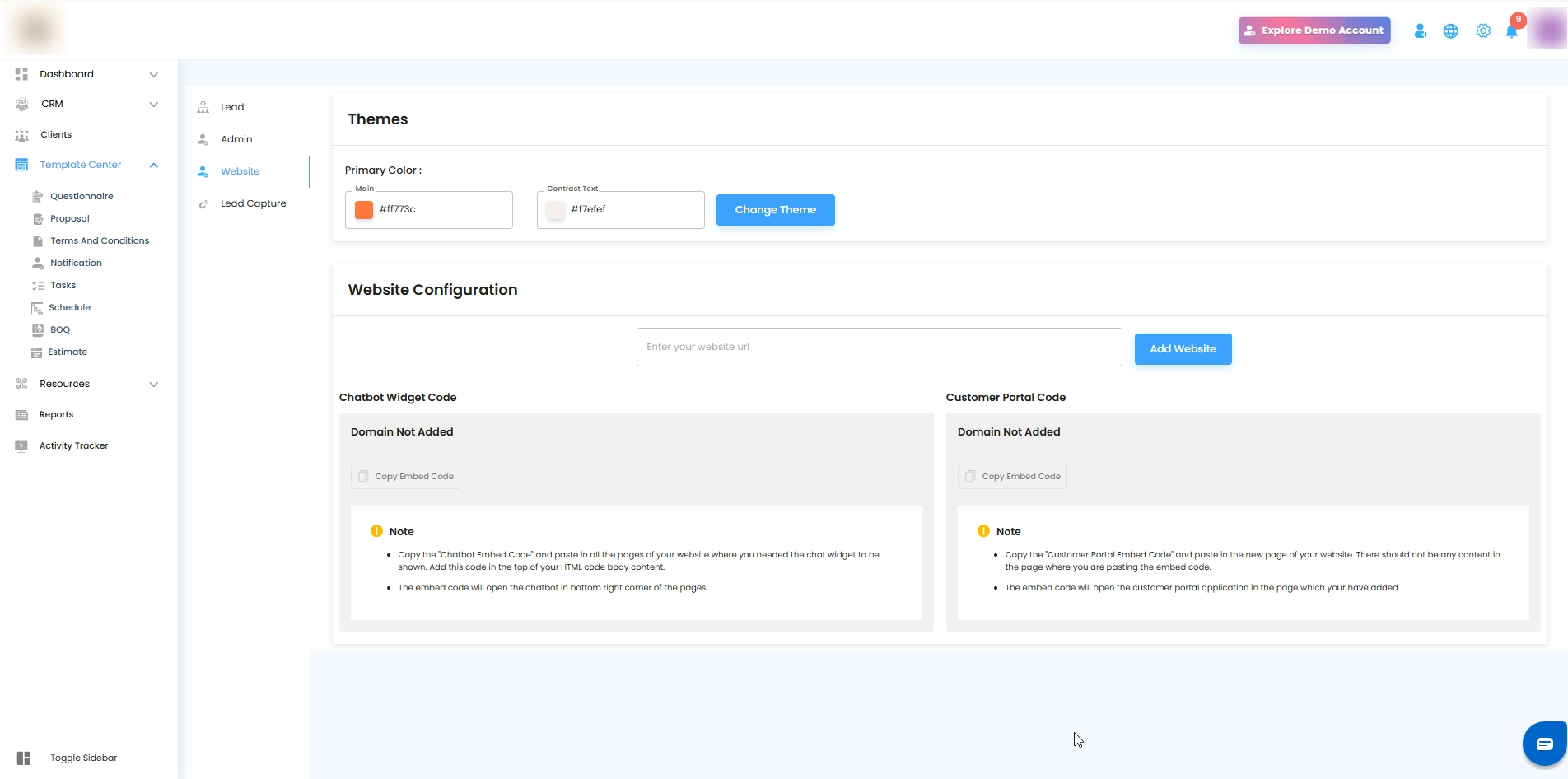The width and height of the screenshot is (1568, 779).
Task: Click the Resources icon
Action: coord(21,384)
